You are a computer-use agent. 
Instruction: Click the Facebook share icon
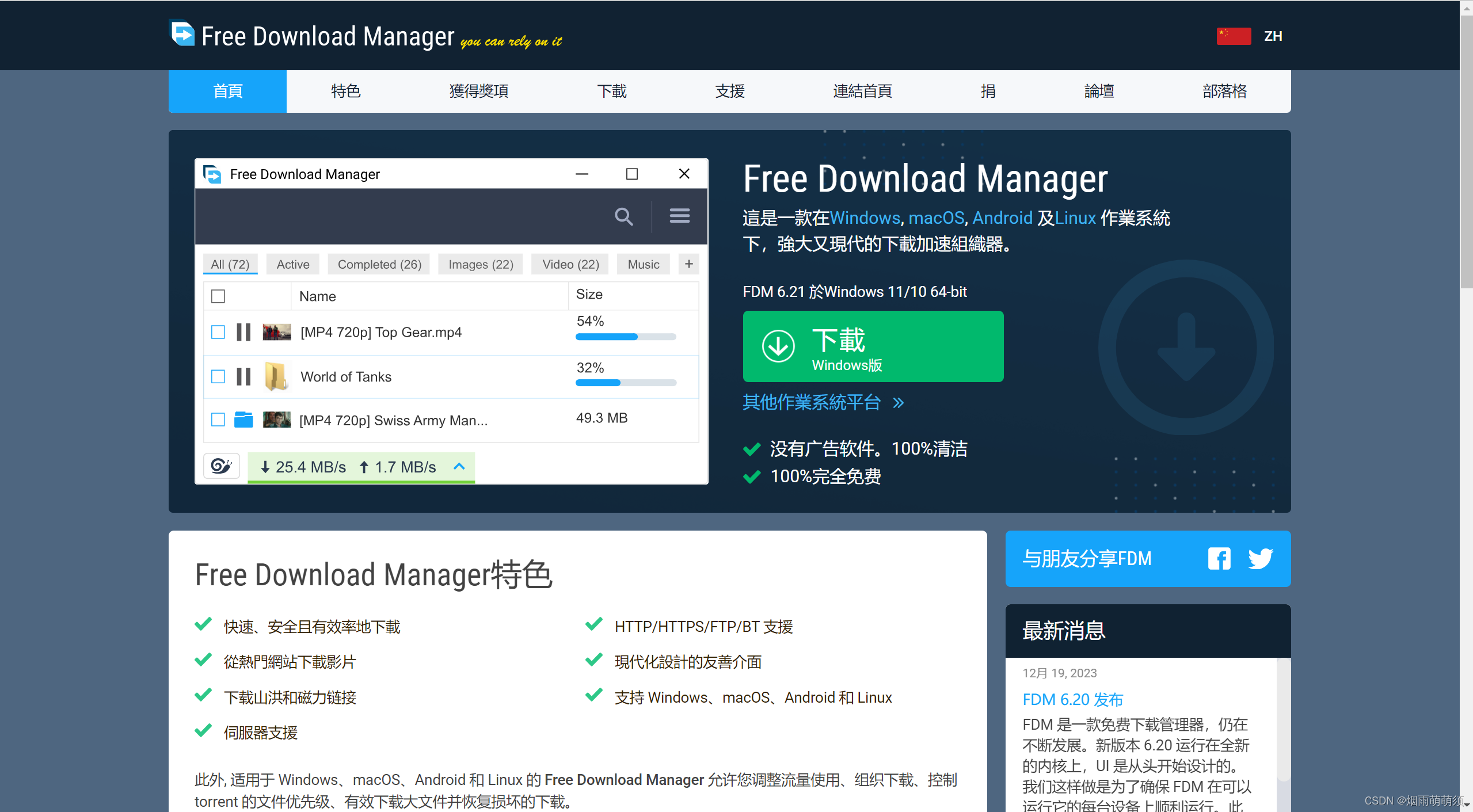pos(1219,558)
